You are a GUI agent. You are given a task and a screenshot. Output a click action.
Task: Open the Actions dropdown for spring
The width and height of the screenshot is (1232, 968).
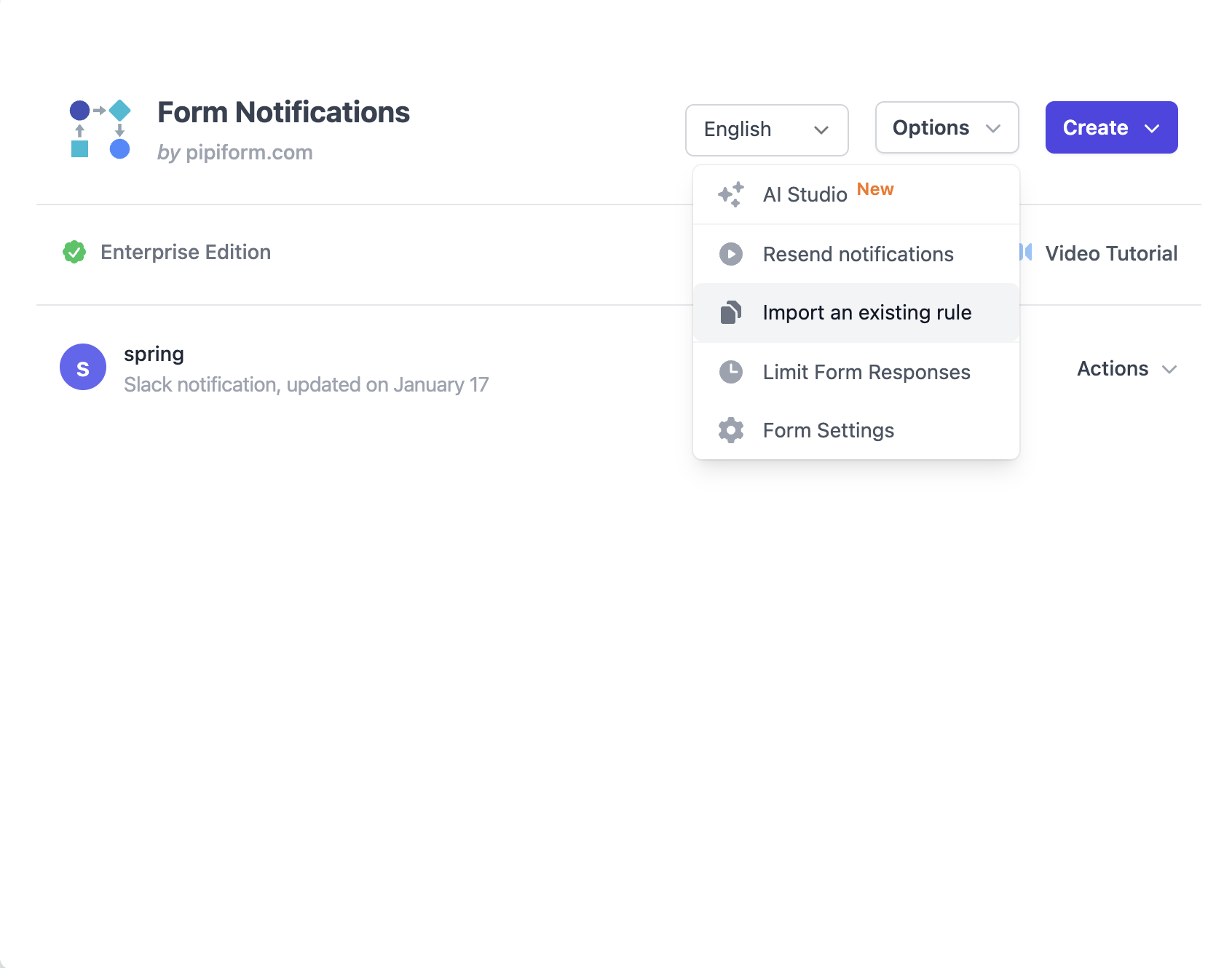click(1126, 369)
